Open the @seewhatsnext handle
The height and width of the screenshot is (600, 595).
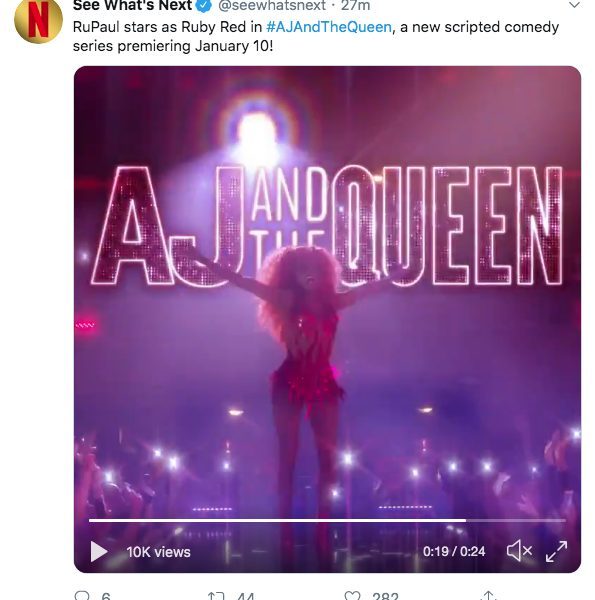tap(272, 5)
